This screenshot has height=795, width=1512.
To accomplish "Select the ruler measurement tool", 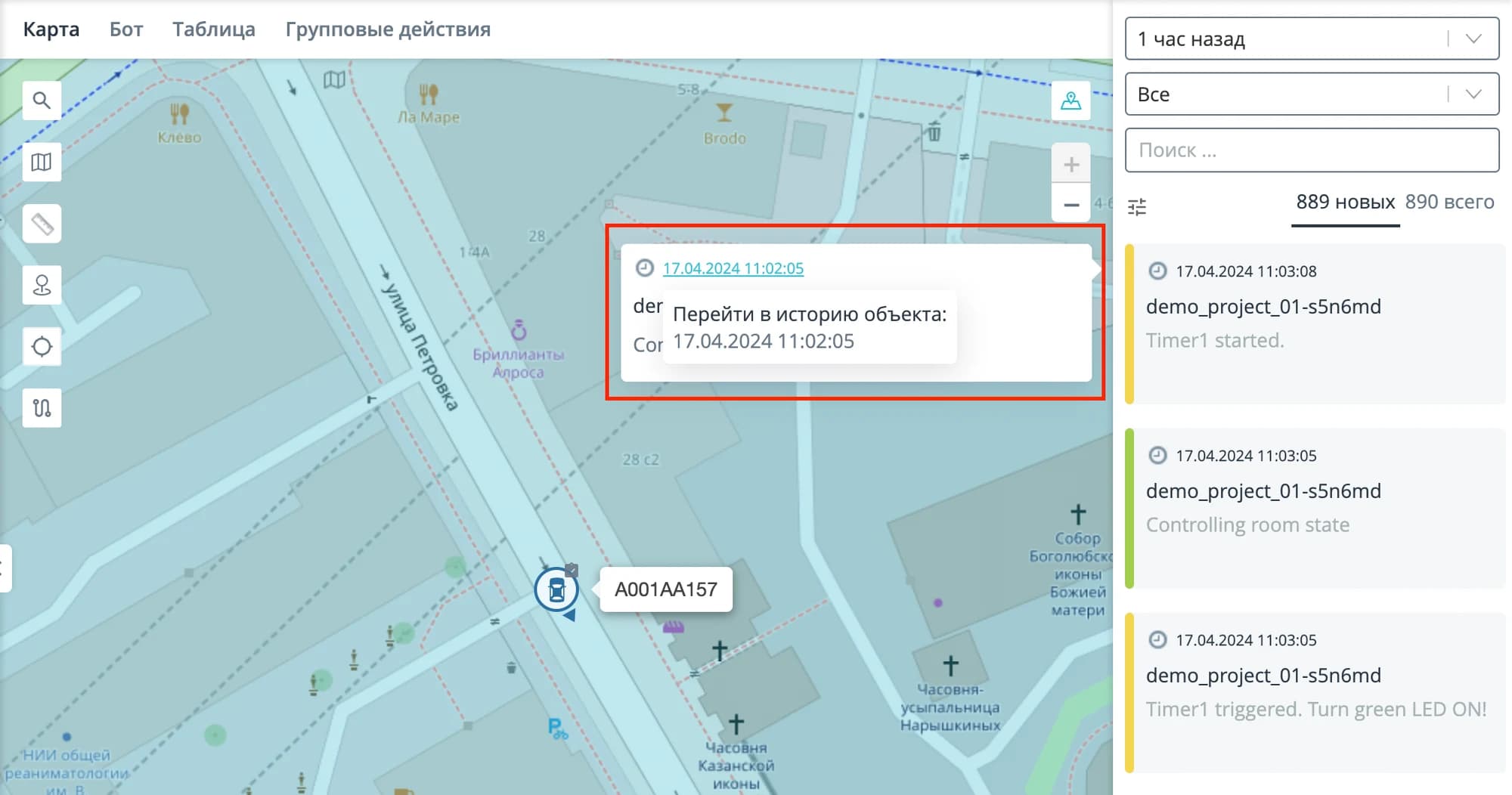I will point(42,224).
